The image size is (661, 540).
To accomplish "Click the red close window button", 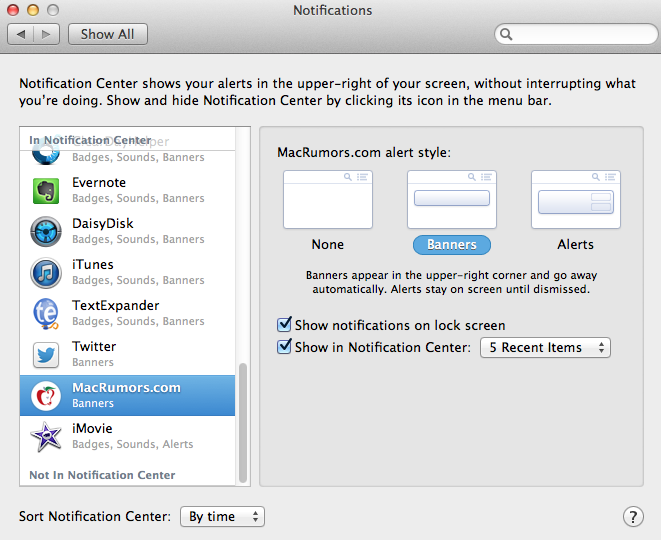I will click(13, 10).
